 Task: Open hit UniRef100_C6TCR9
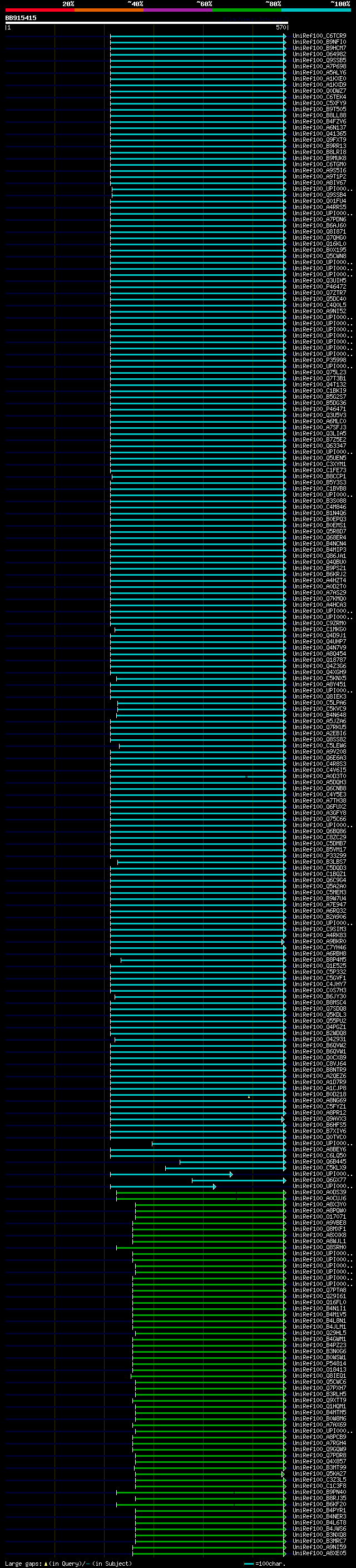point(319,36)
